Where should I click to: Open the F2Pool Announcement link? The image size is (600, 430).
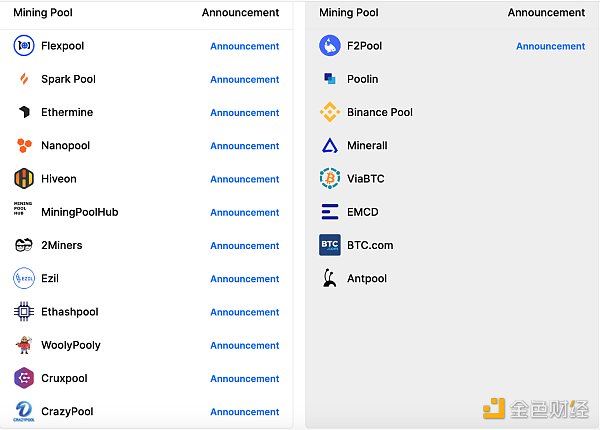click(550, 46)
